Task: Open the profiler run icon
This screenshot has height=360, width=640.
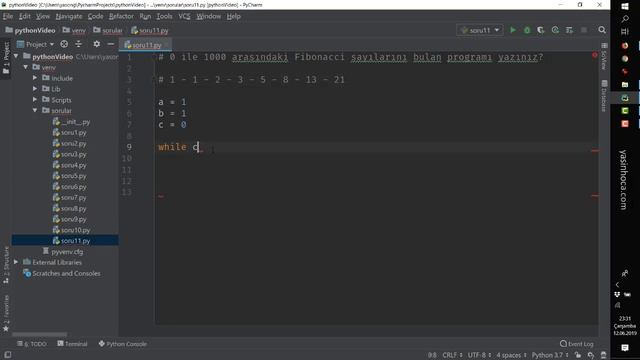Action: point(555,30)
